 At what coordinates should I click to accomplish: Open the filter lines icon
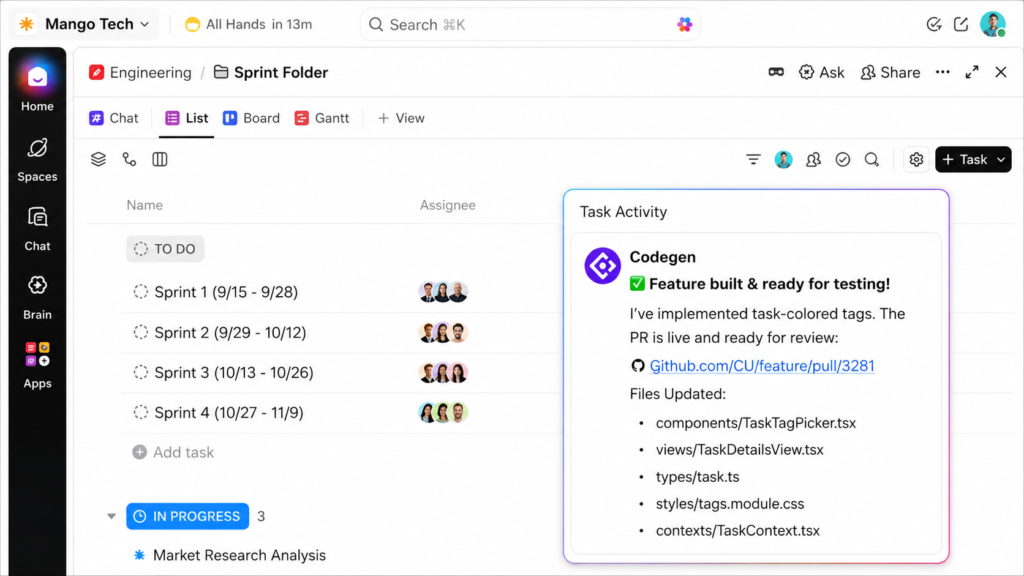click(x=753, y=159)
